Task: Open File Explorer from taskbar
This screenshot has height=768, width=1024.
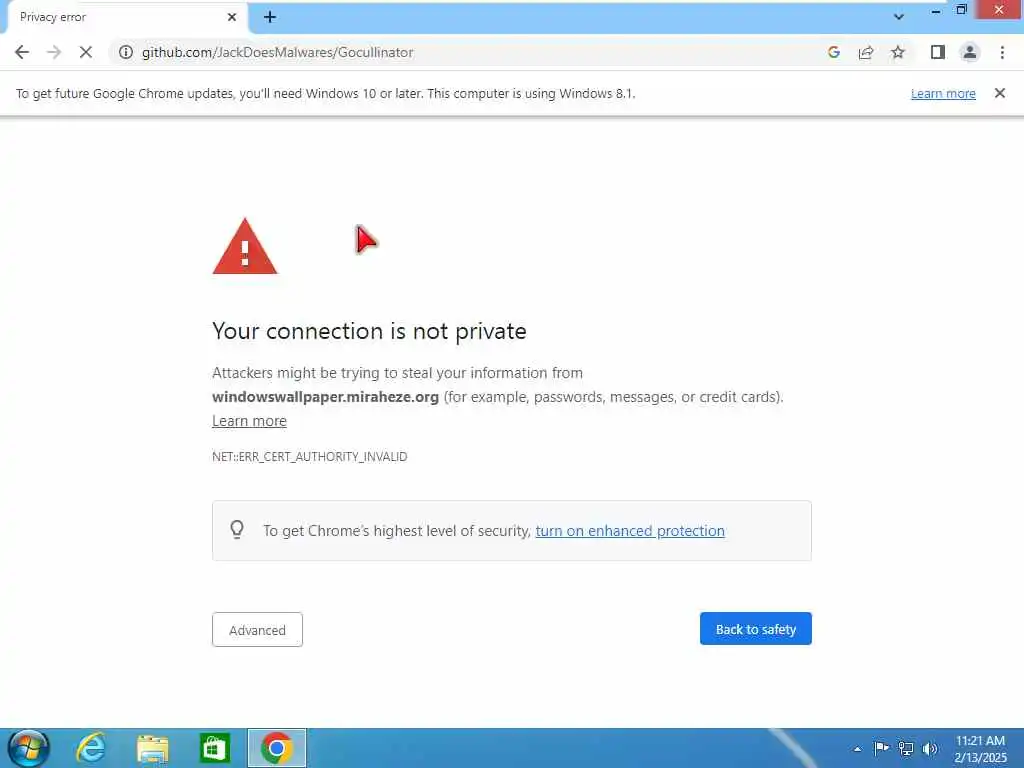Action: pos(153,748)
